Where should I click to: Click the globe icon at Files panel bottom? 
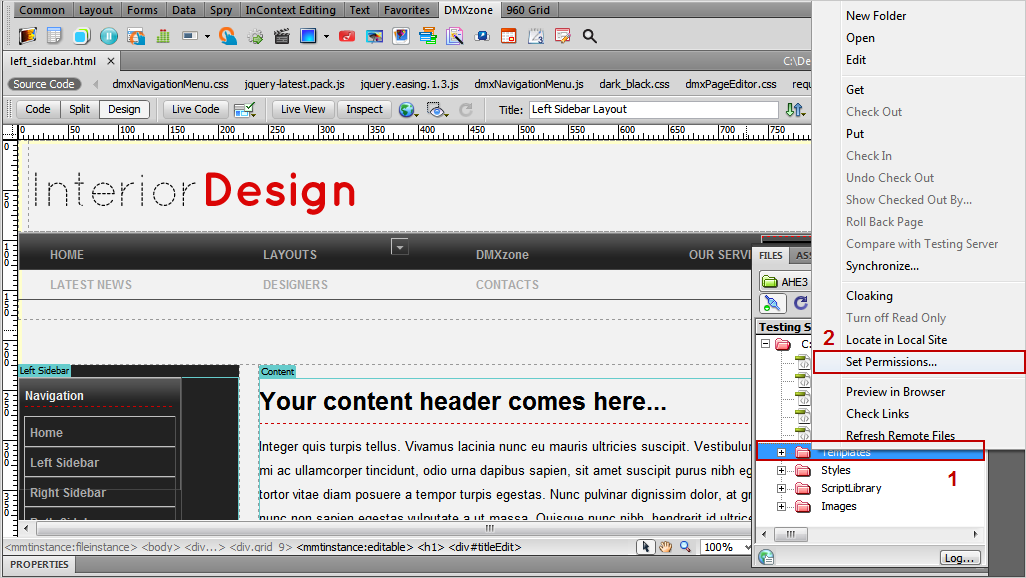766,557
